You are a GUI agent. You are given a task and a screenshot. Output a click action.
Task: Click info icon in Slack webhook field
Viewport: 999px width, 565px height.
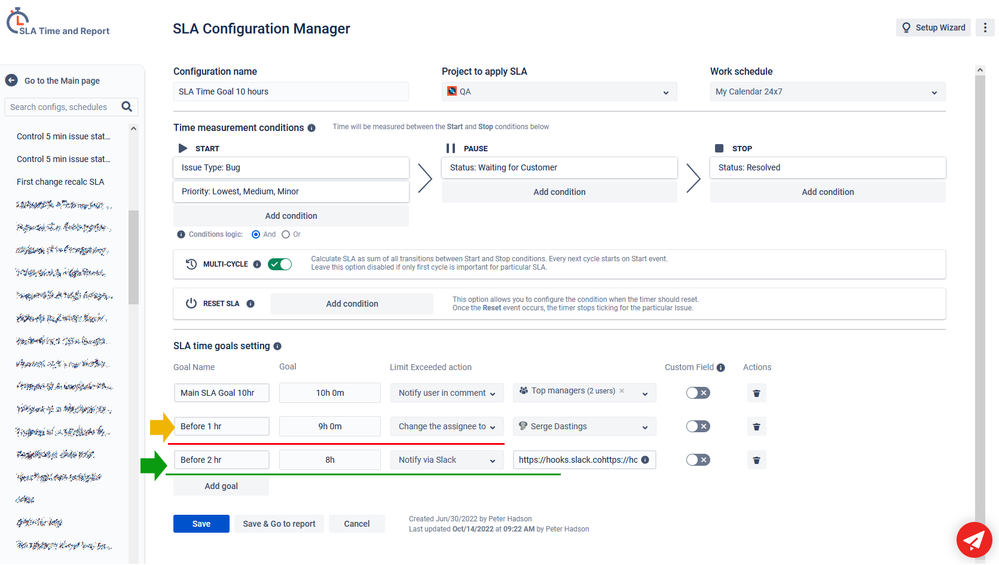point(645,460)
